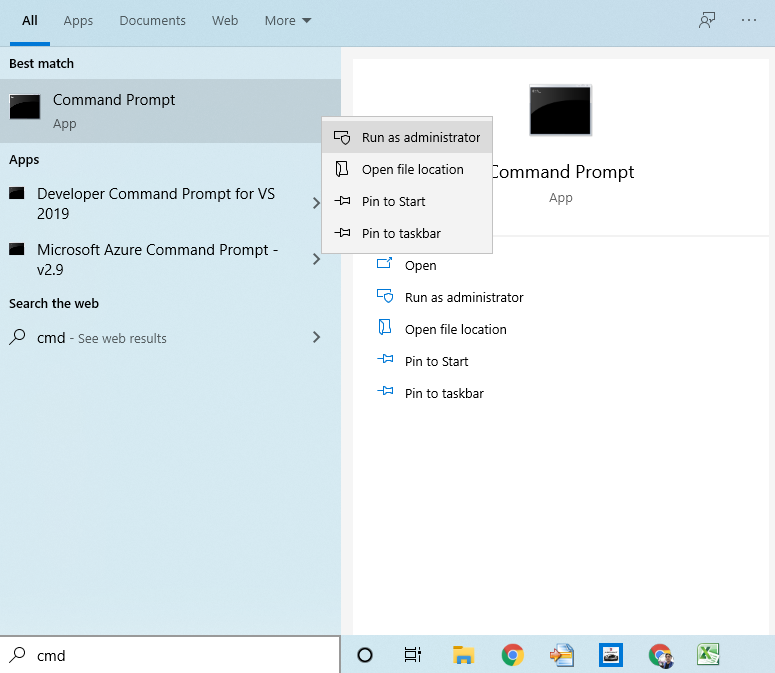Open the document with arrow taskbar app
This screenshot has height=673, width=775.
[x=562, y=655]
